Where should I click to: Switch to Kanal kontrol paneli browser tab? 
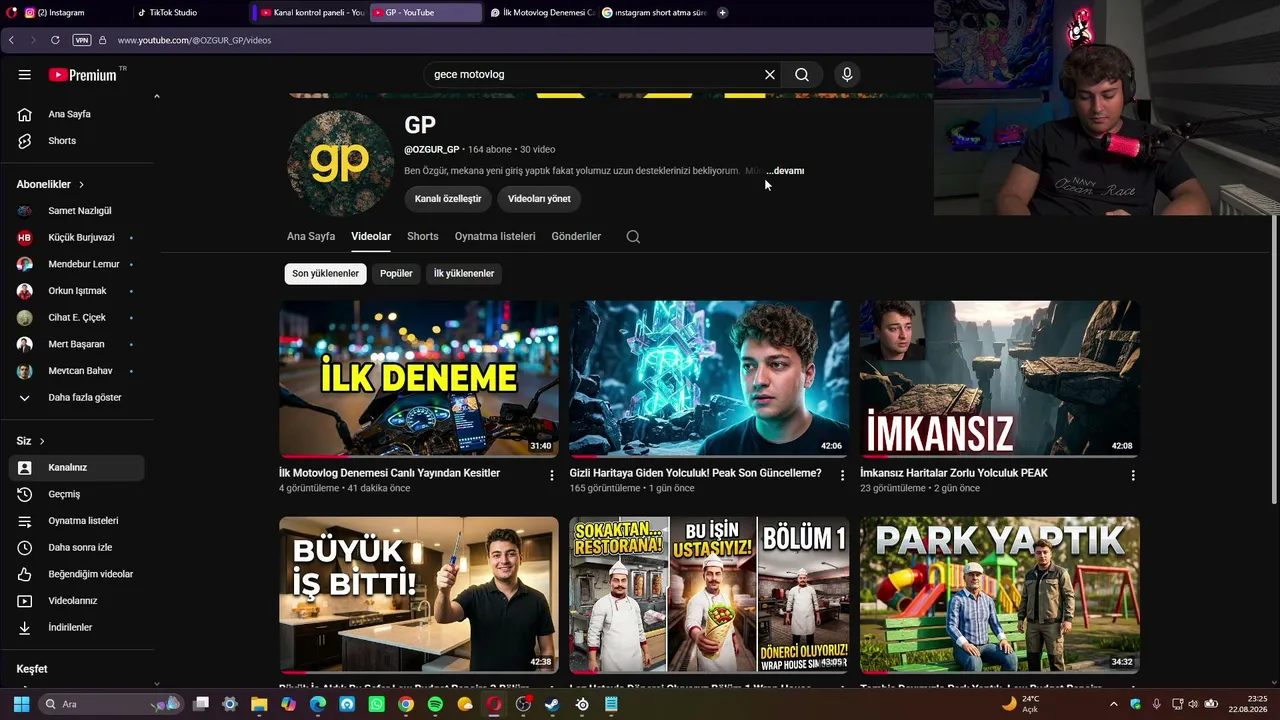pos(311,13)
